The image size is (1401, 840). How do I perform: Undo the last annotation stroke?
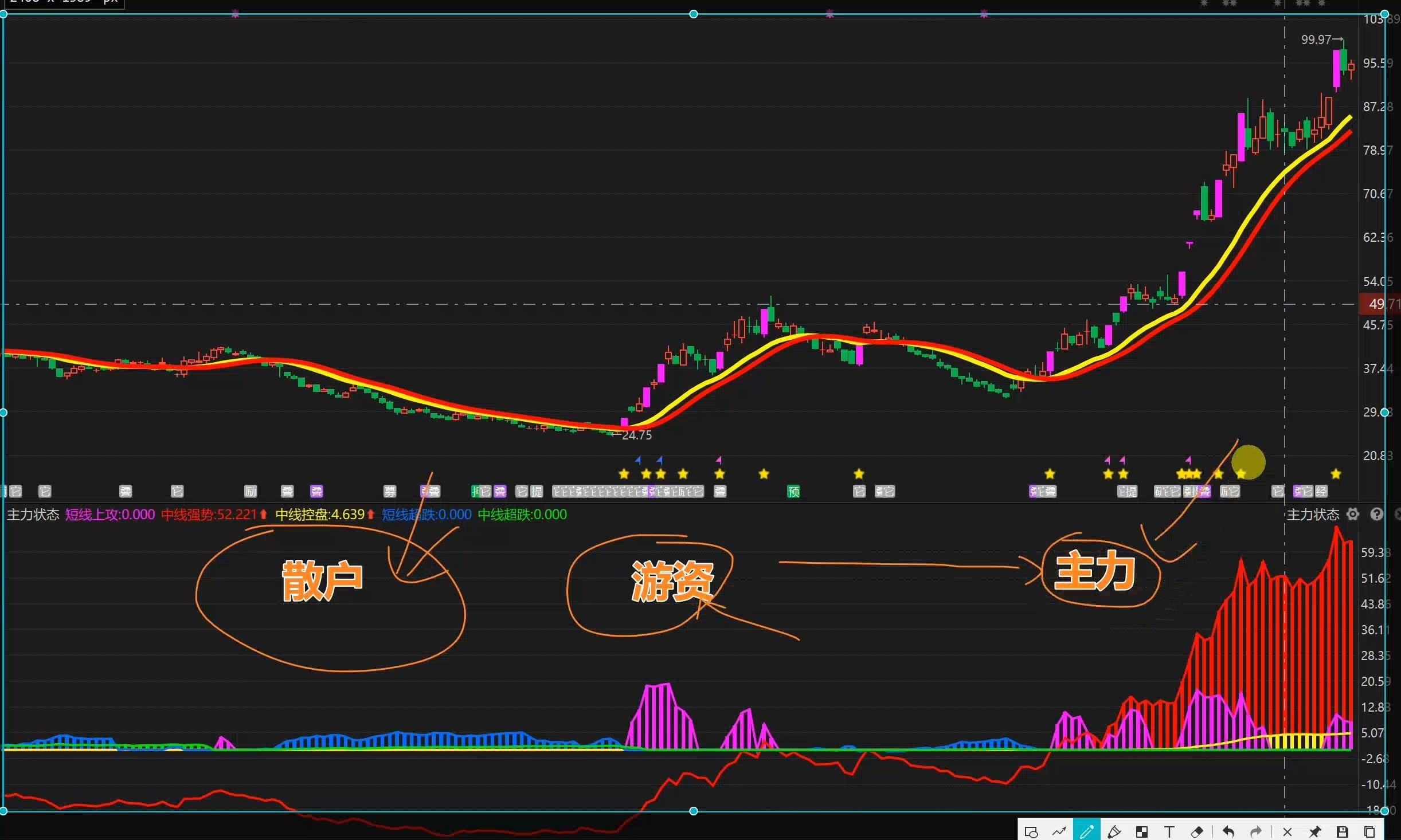click(1228, 832)
